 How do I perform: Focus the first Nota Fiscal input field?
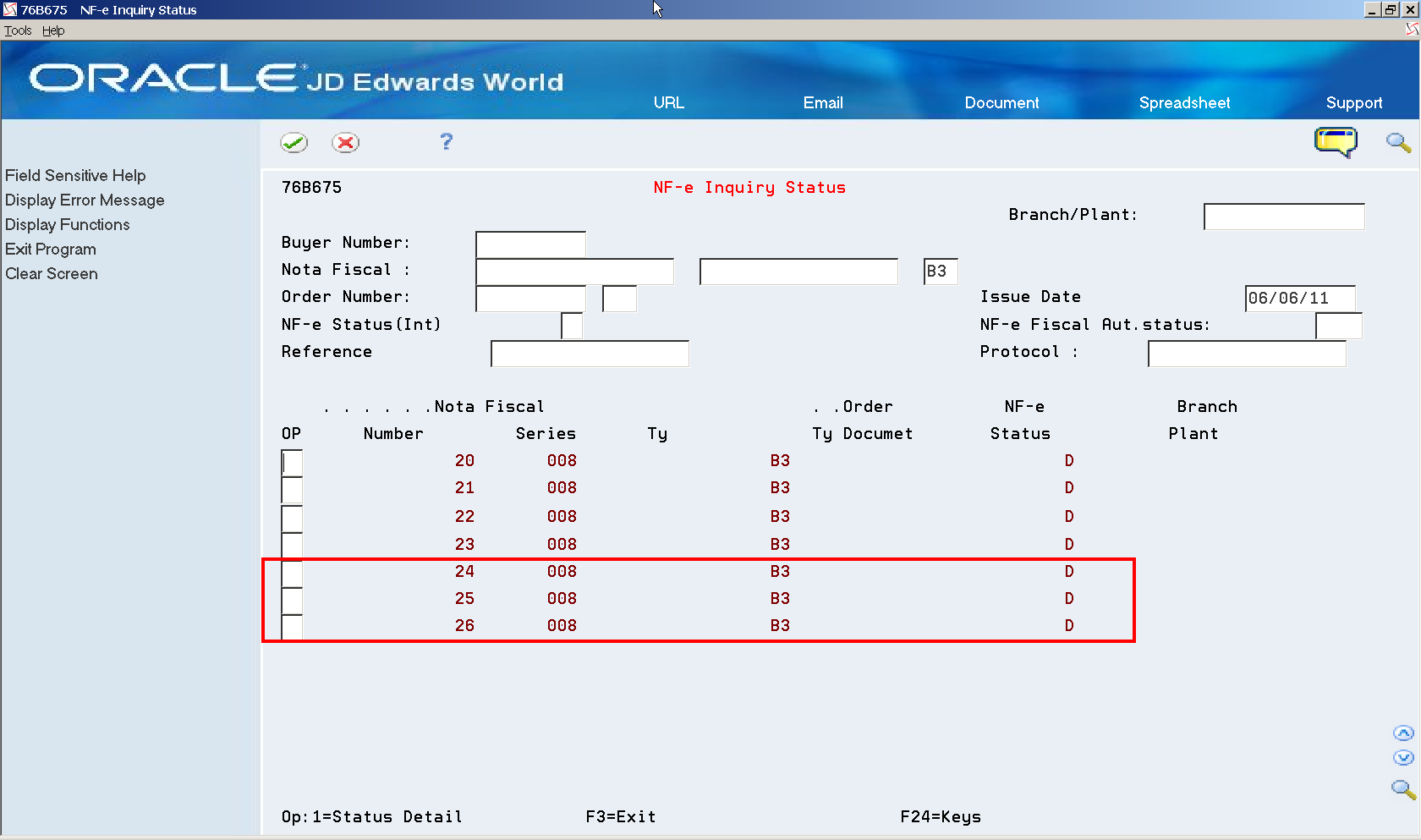point(575,272)
